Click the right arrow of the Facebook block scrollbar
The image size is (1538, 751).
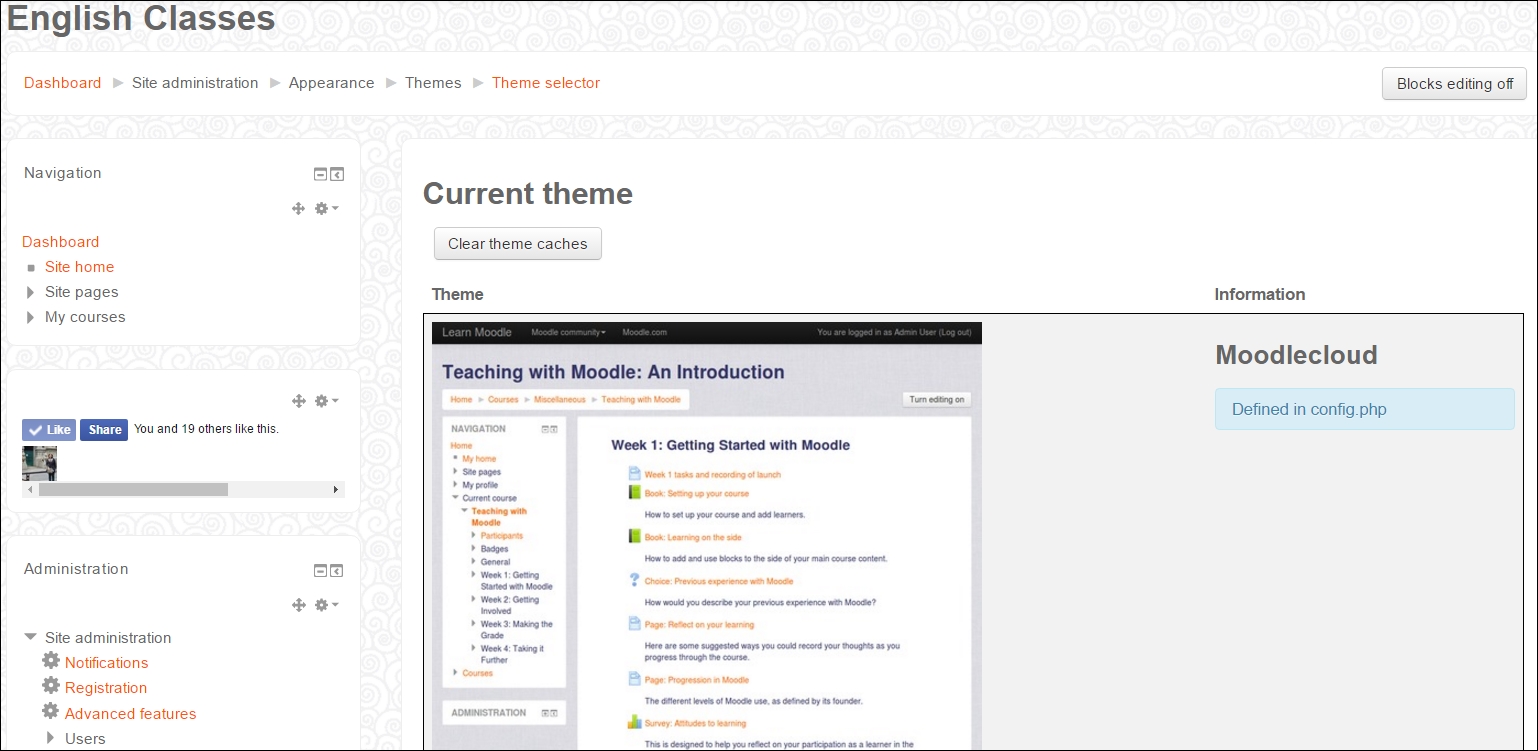tap(336, 490)
